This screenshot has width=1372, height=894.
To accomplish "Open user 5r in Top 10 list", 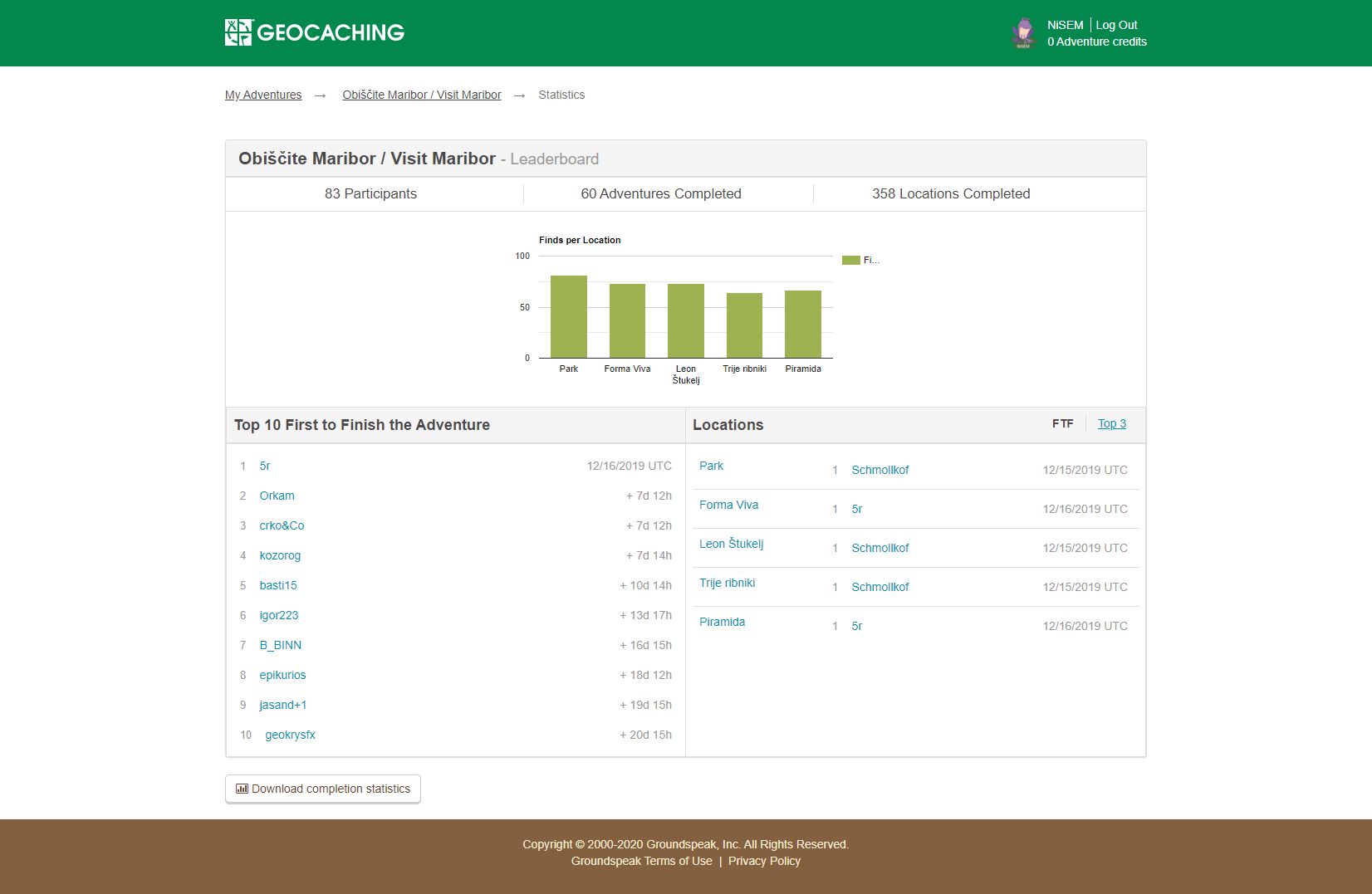I will point(265,466).
